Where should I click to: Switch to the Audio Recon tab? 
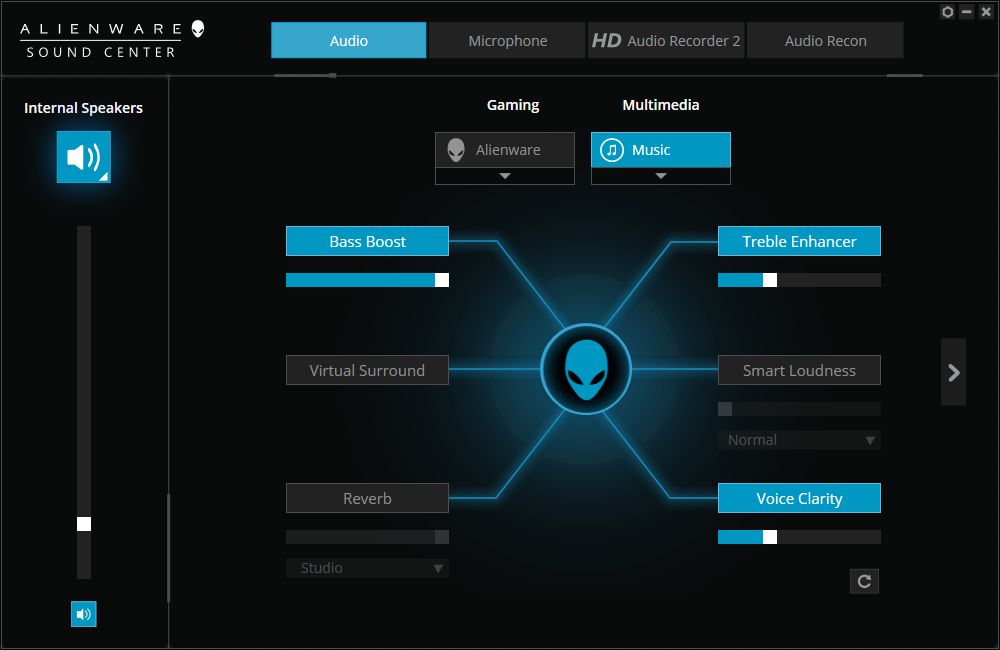825,40
